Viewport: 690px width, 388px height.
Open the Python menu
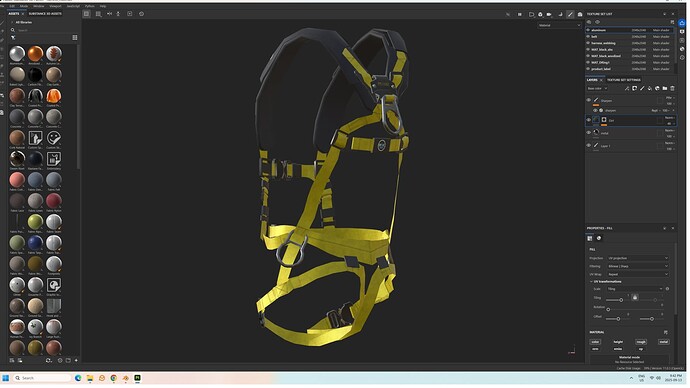point(90,6)
